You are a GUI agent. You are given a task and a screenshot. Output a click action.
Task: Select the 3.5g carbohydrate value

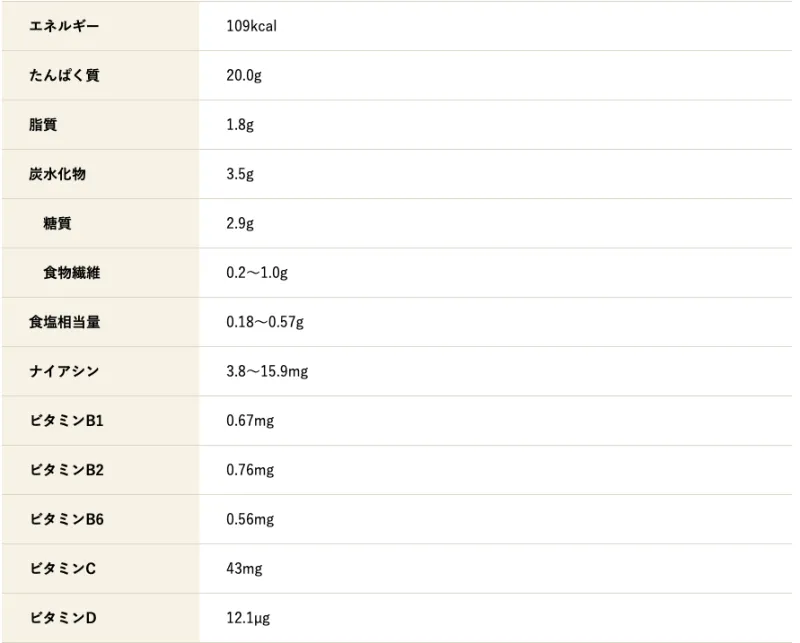tap(240, 174)
